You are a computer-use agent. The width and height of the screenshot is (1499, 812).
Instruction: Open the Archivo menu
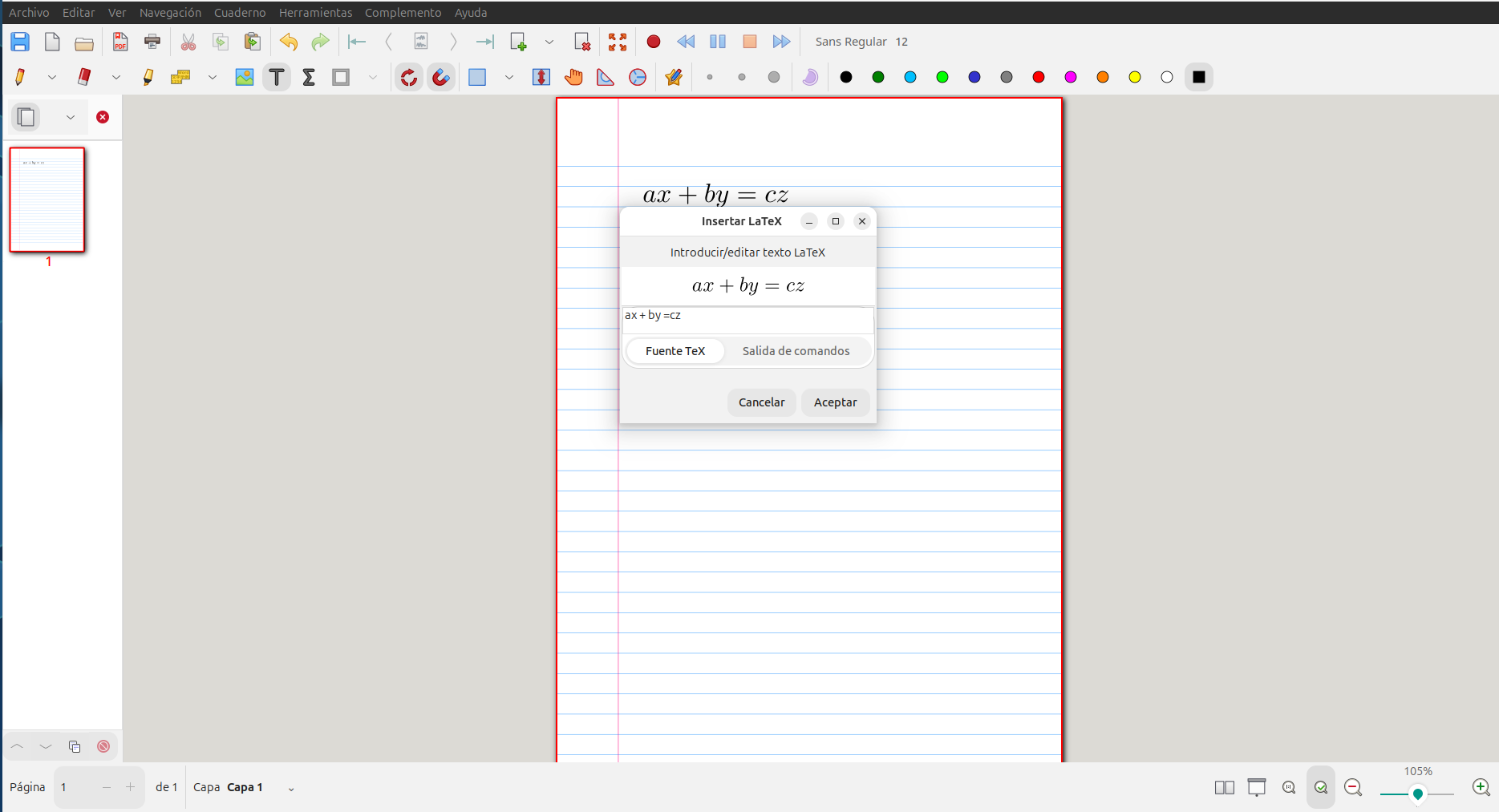coord(29,12)
